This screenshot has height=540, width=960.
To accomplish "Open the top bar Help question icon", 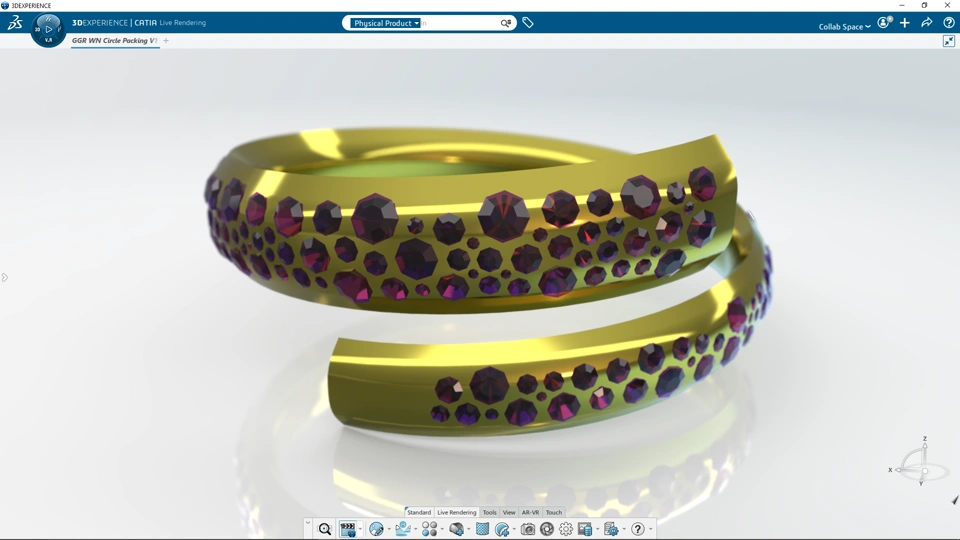I will click(x=949, y=23).
